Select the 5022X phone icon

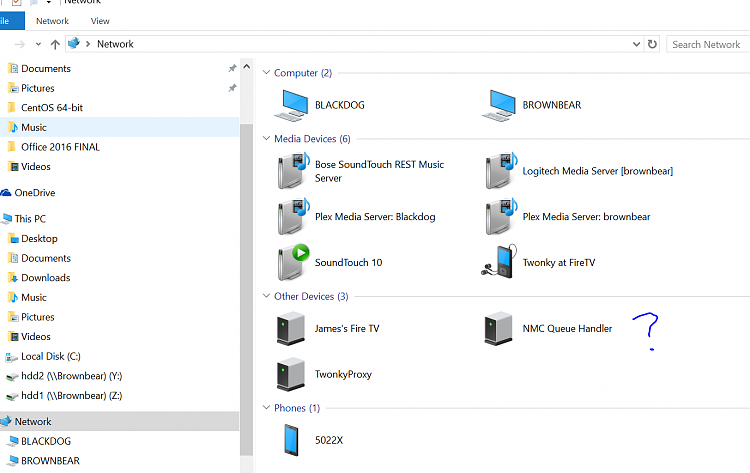coord(291,440)
